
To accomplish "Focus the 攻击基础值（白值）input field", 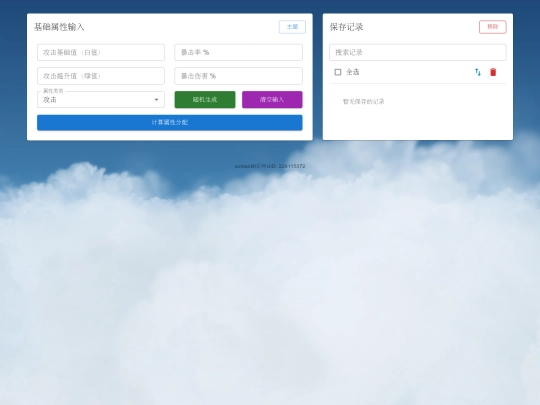I will pyautogui.click(x=101, y=52).
